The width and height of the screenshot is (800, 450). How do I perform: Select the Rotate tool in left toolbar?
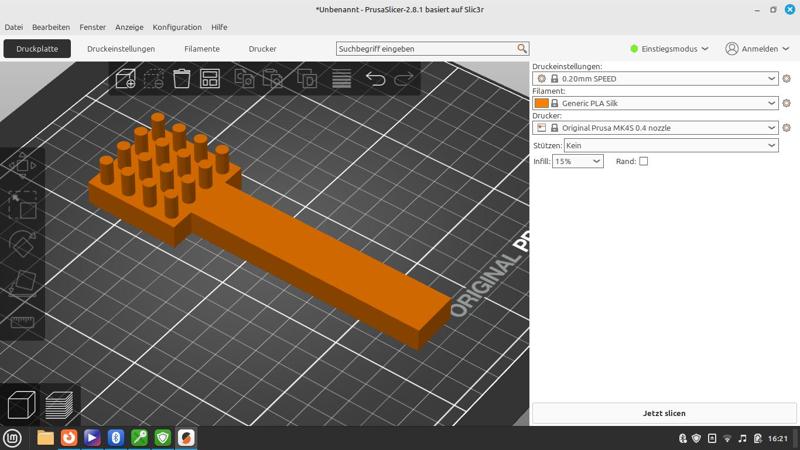(22, 243)
